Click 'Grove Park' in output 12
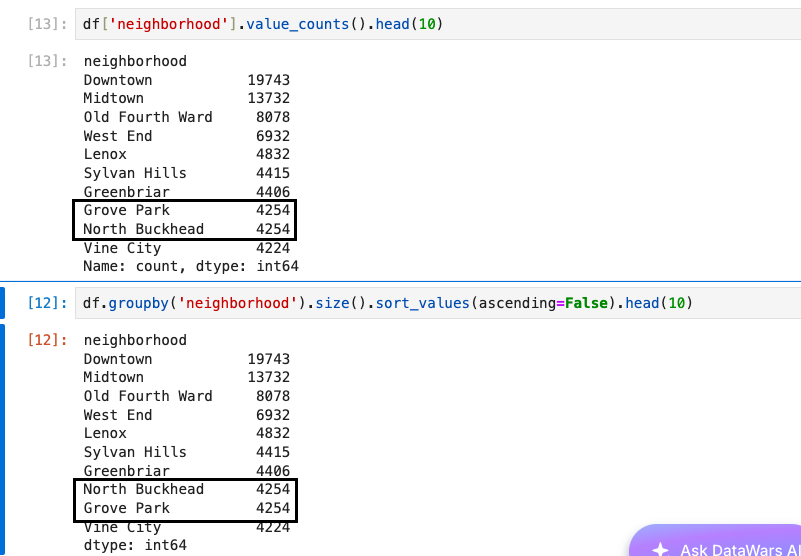Viewport: 801px width, 556px height. [127, 508]
